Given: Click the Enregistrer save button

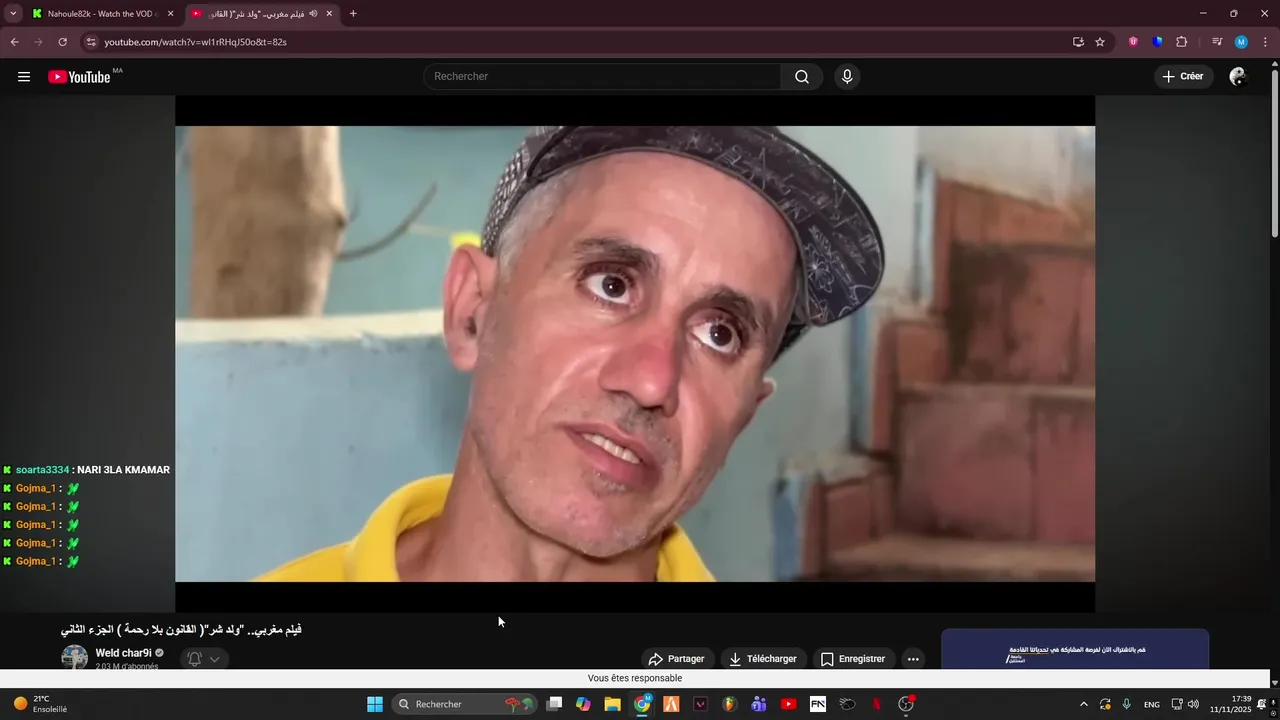Looking at the screenshot, I should click(853, 659).
